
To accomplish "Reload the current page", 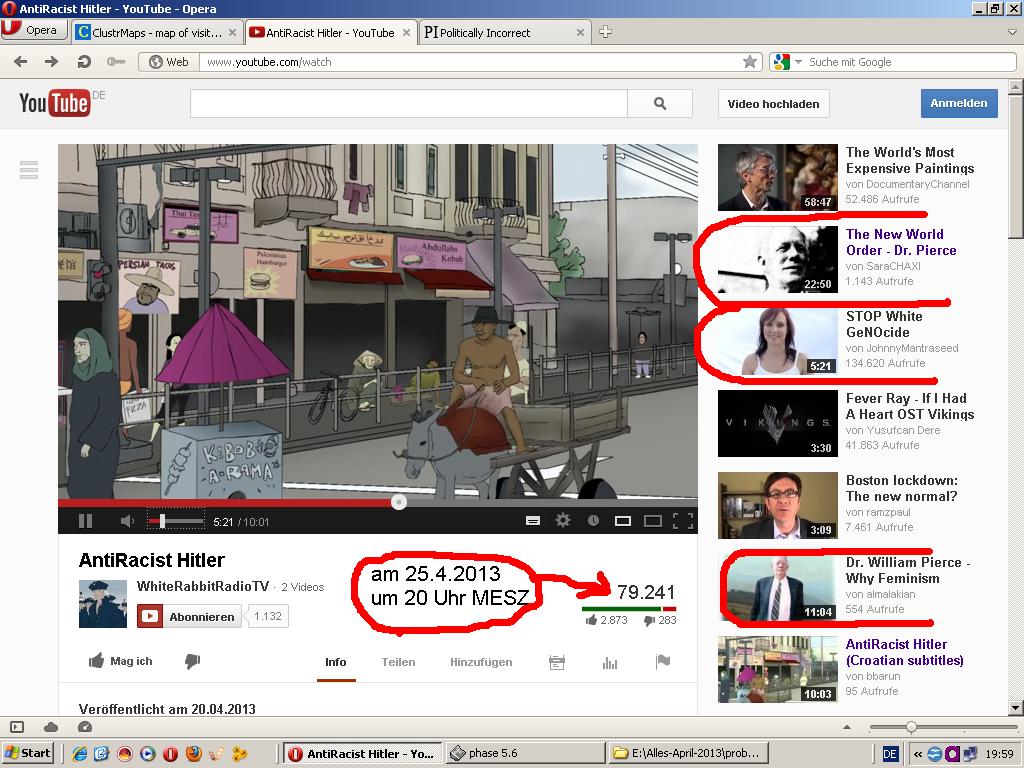I will tap(84, 61).
